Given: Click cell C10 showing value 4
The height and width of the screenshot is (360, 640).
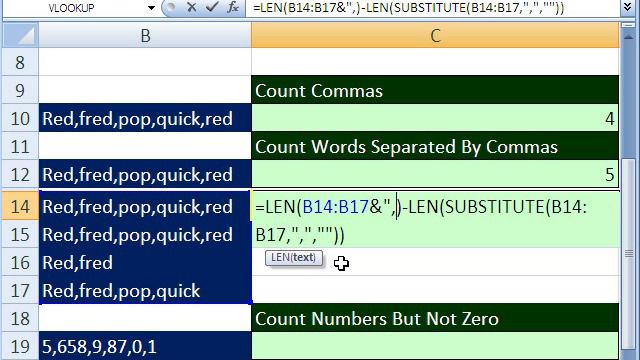Looking at the screenshot, I should tap(435, 118).
